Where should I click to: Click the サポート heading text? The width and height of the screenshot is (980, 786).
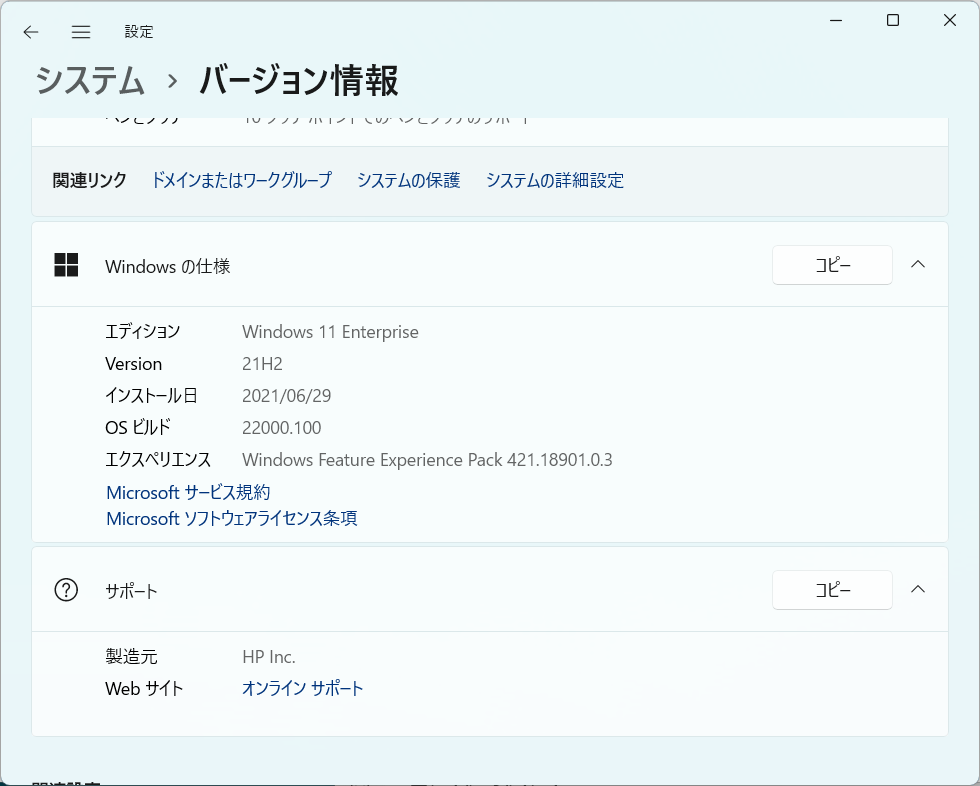tap(131, 591)
